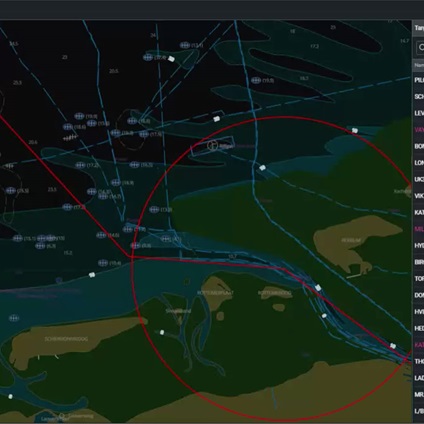Screen dimensions: 424x424
Task: Click the wreck symbol labeled (16.9)
Action: pyautogui.click(x=116, y=182)
